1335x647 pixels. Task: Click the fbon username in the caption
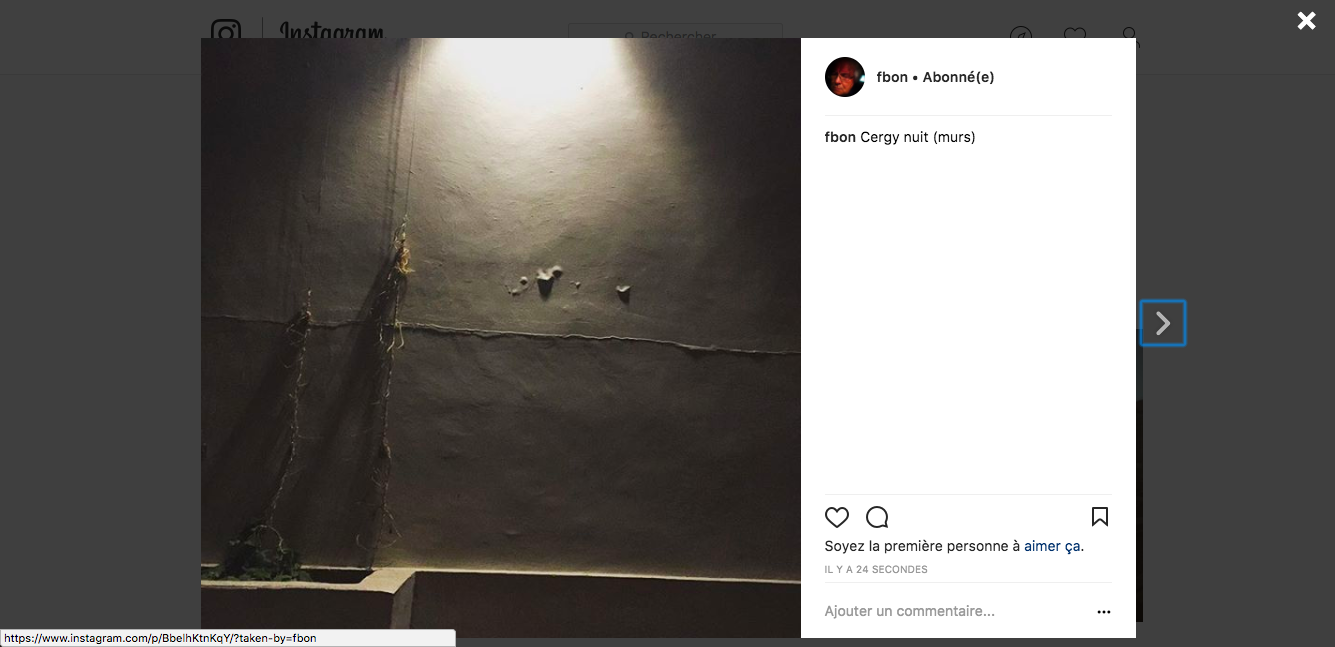pyautogui.click(x=840, y=137)
